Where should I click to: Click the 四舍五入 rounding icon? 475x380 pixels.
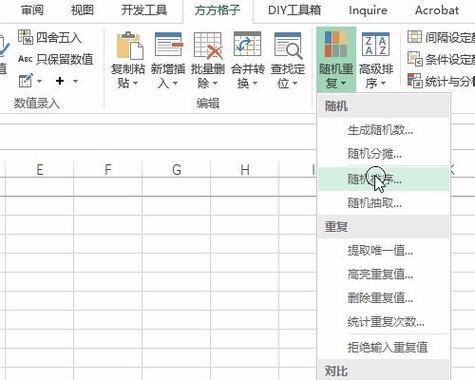(x=25, y=37)
